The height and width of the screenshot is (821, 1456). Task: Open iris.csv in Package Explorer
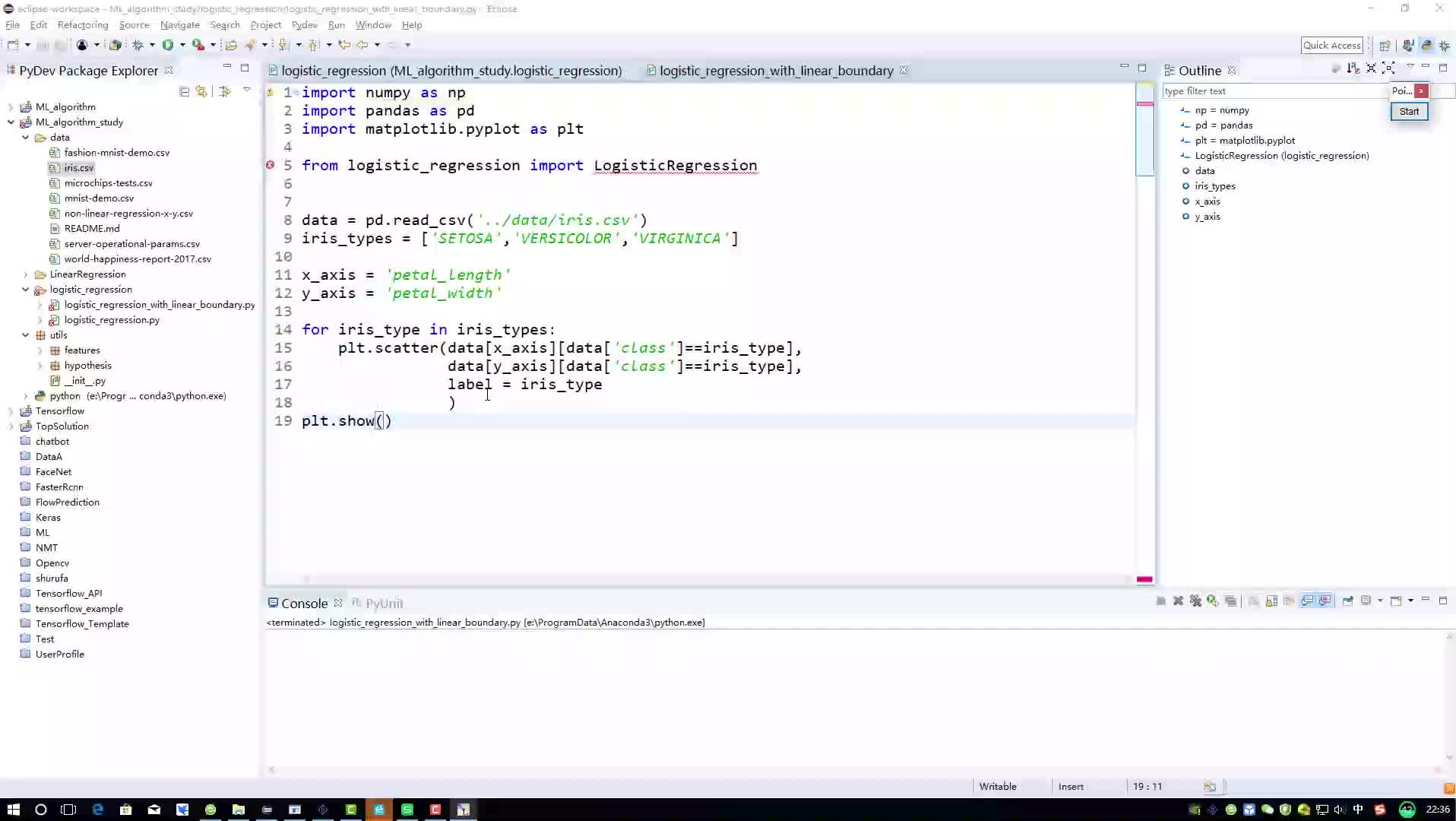78,167
